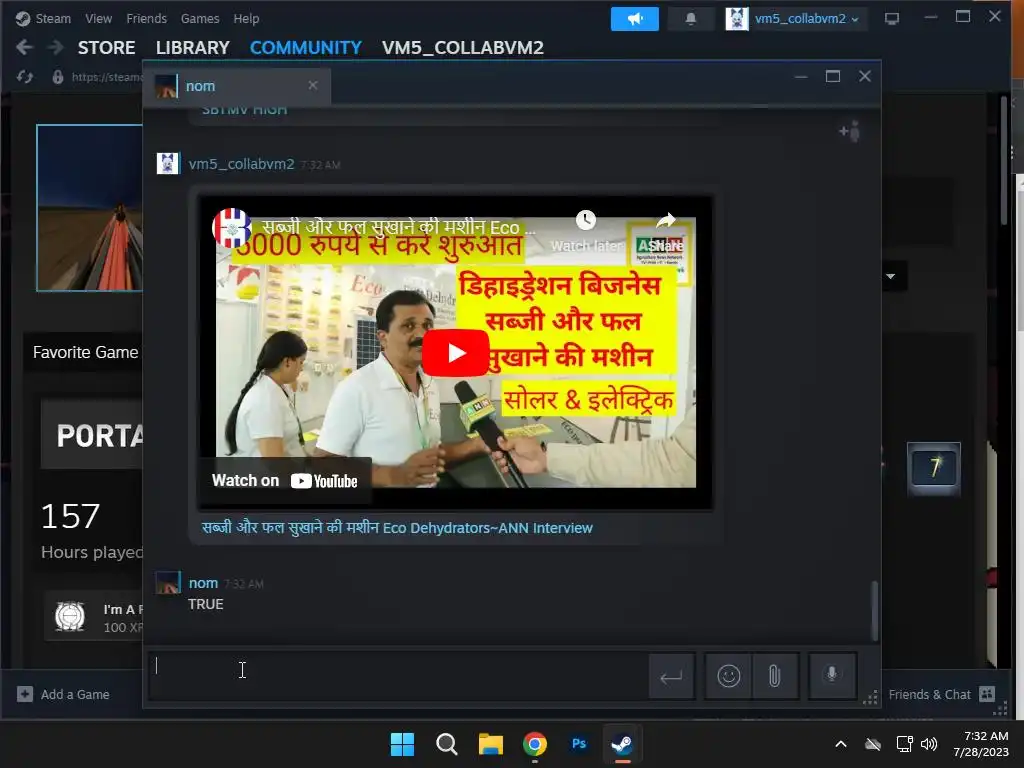Open the clock and date panel
Image resolution: width=1024 pixels, height=768 pixels.
click(x=981, y=744)
